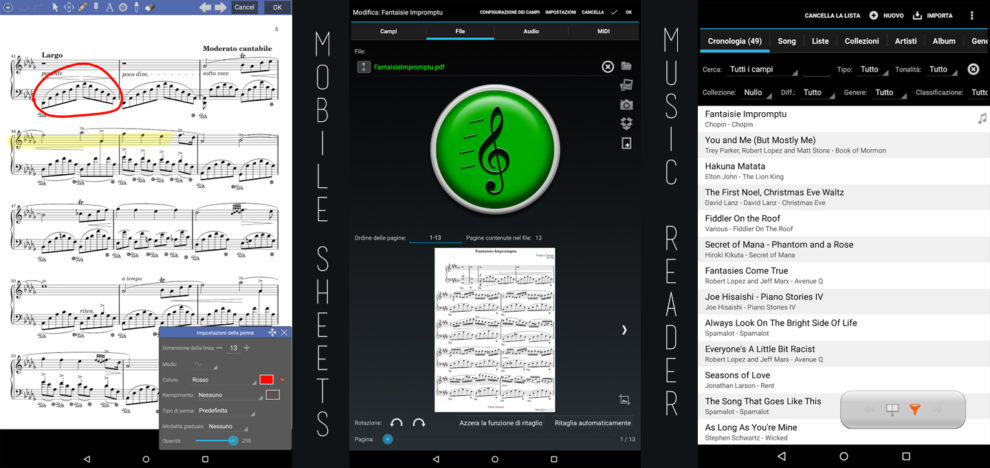Select the text annotation 'A' tool
This screenshot has height=468, width=990.
(x=109, y=8)
